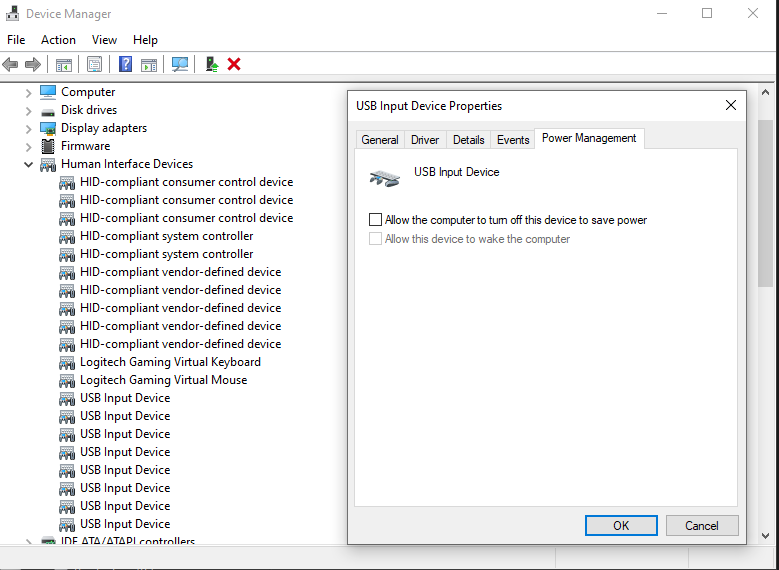Check 'Allow this device to wake the computer'
Image resolution: width=779 pixels, height=570 pixels.
376,239
